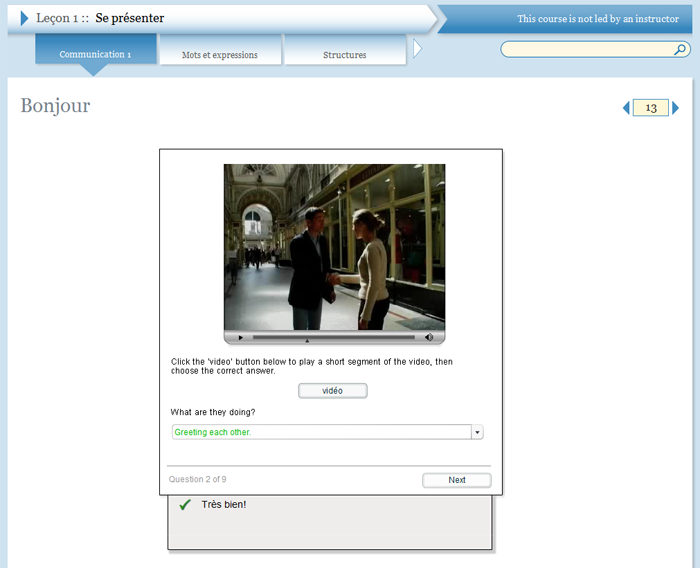Screen dimensions: 700x568
Task: Select the 'Greeting each other.' combo box
Action: pos(327,432)
